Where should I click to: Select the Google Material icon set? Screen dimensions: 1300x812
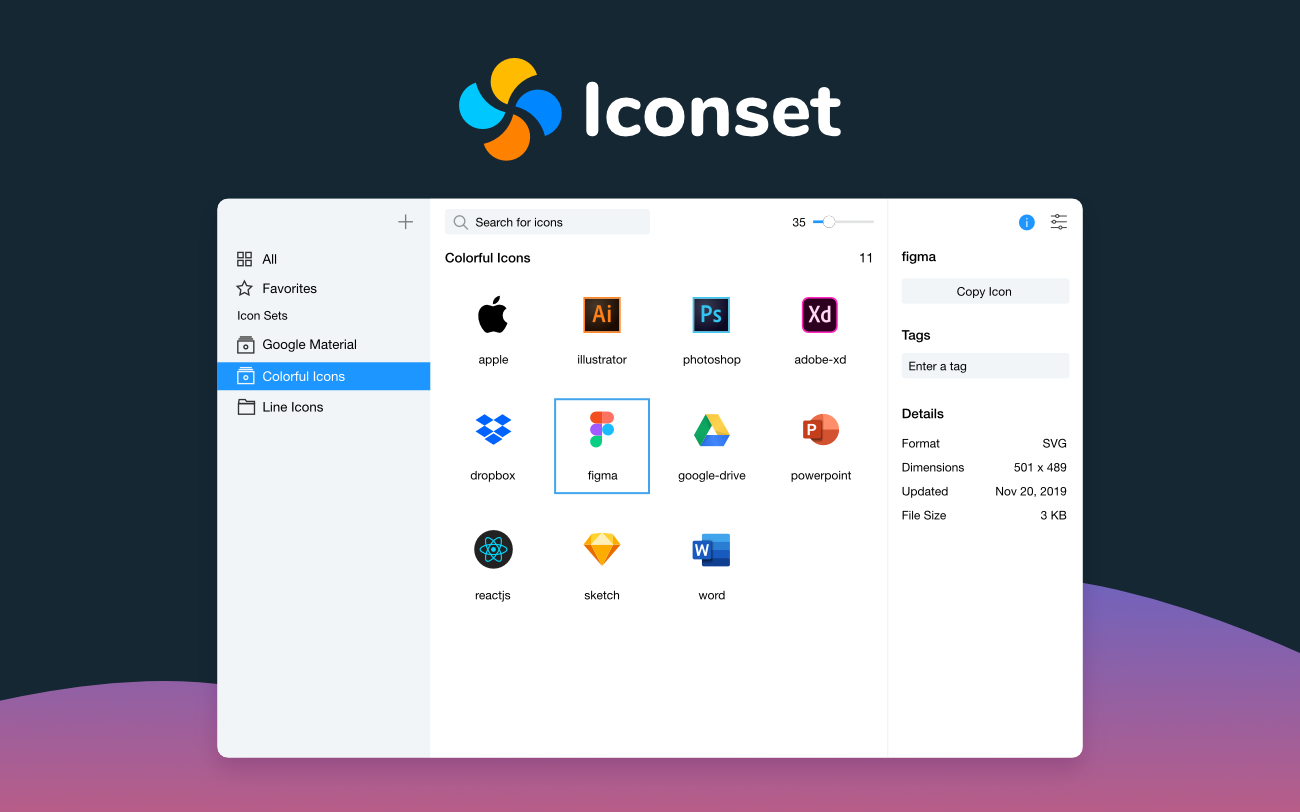click(310, 344)
